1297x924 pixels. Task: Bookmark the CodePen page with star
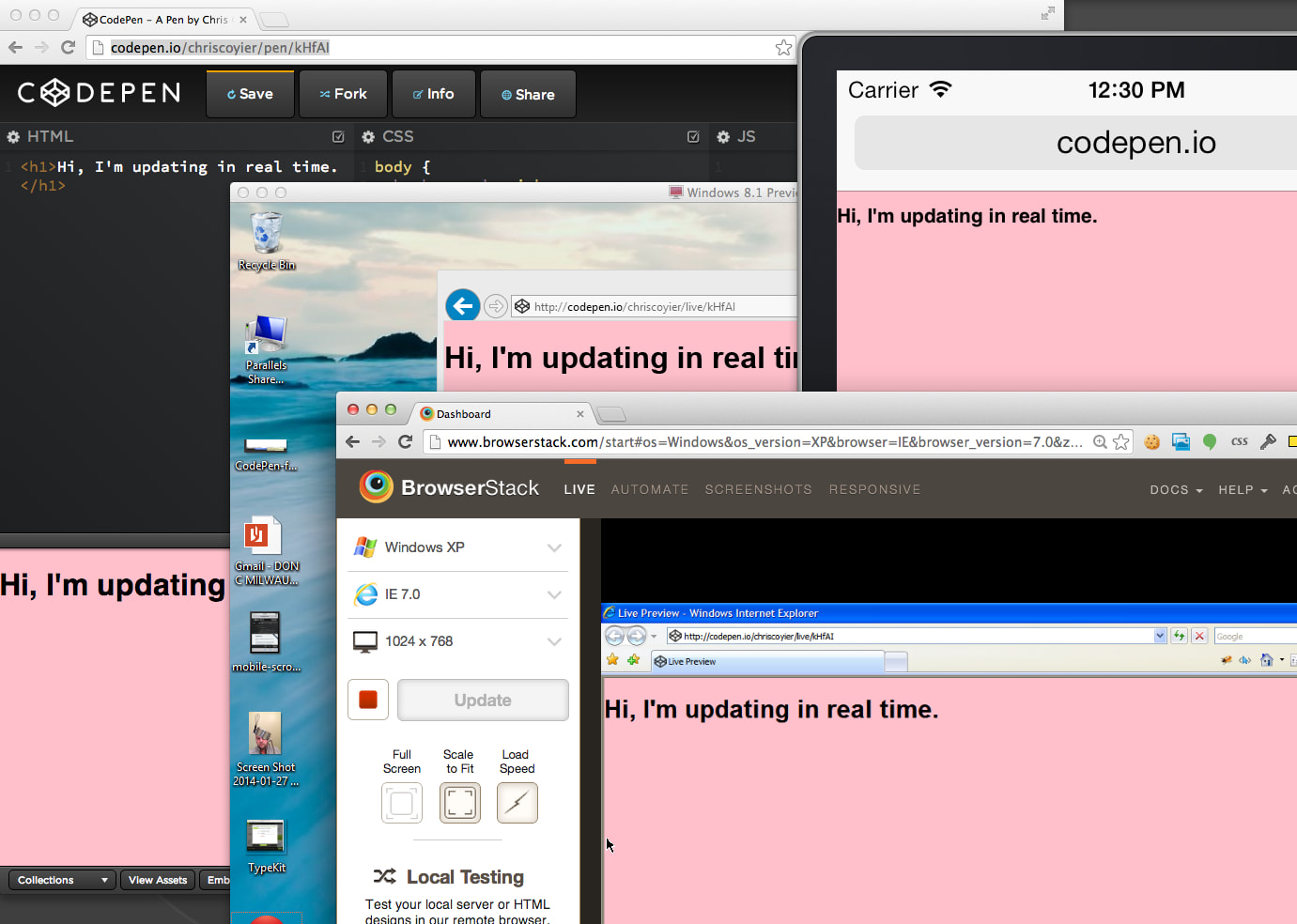tap(783, 47)
